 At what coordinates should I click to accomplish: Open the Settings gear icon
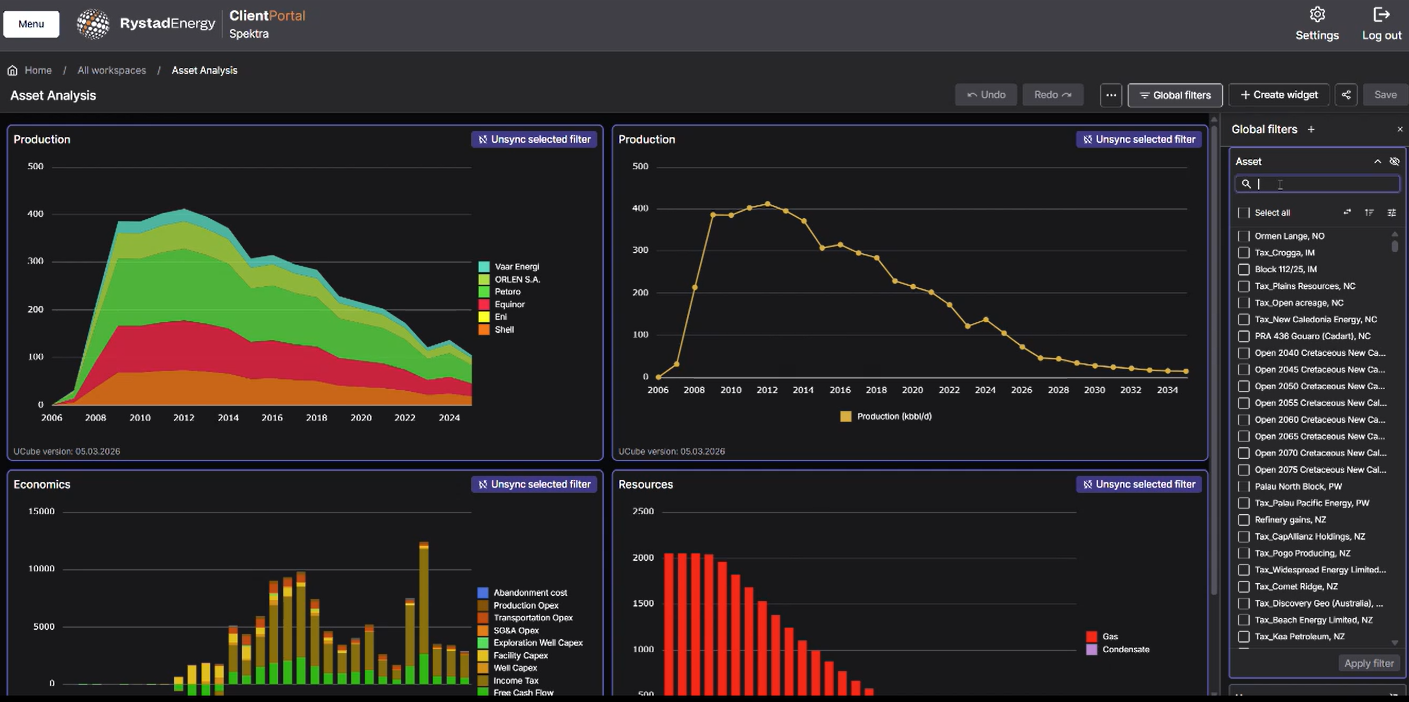1317,15
